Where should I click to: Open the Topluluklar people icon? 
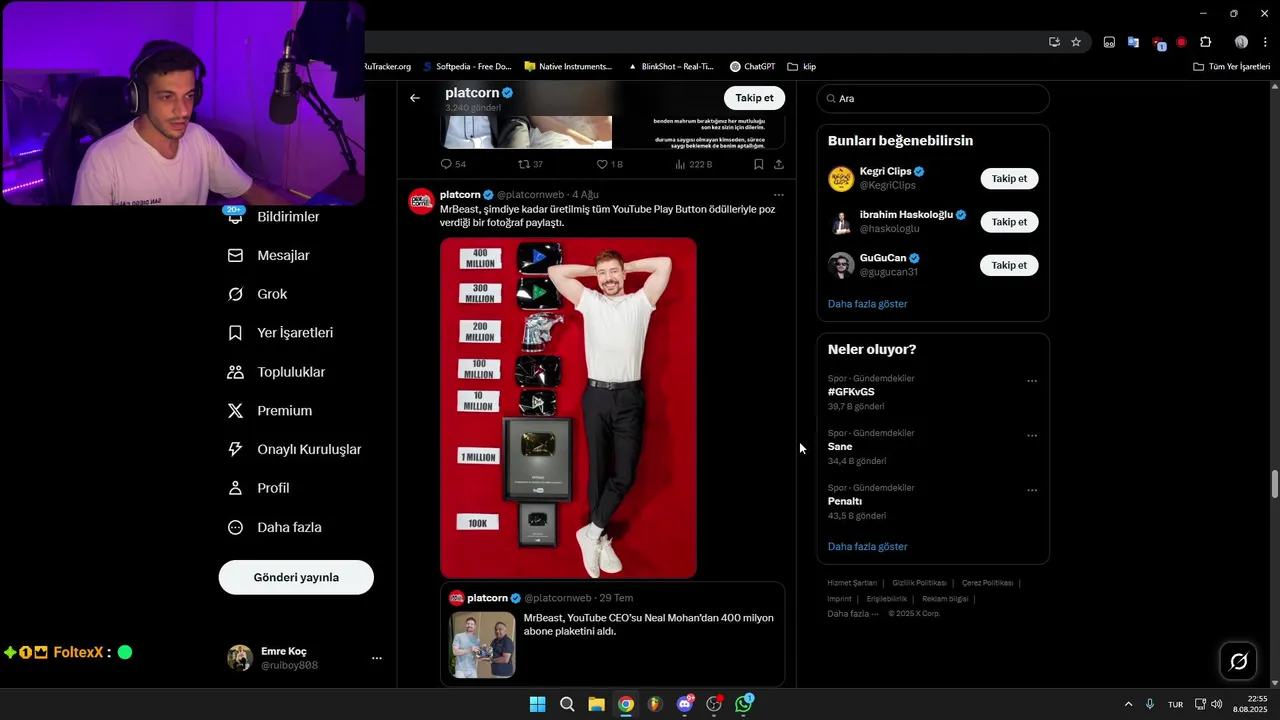(235, 372)
